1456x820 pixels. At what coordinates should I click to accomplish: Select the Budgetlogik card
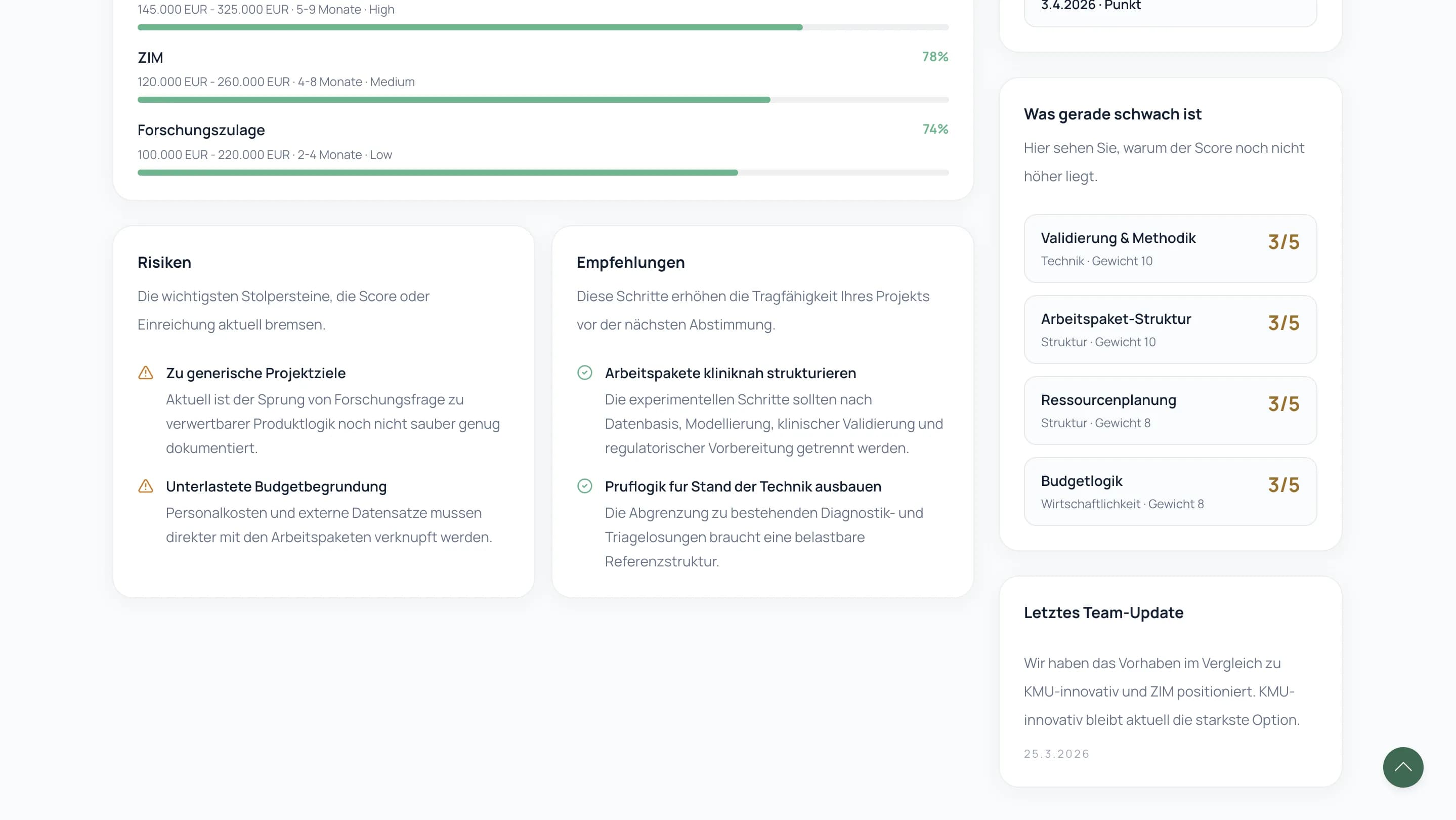(x=1170, y=491)
